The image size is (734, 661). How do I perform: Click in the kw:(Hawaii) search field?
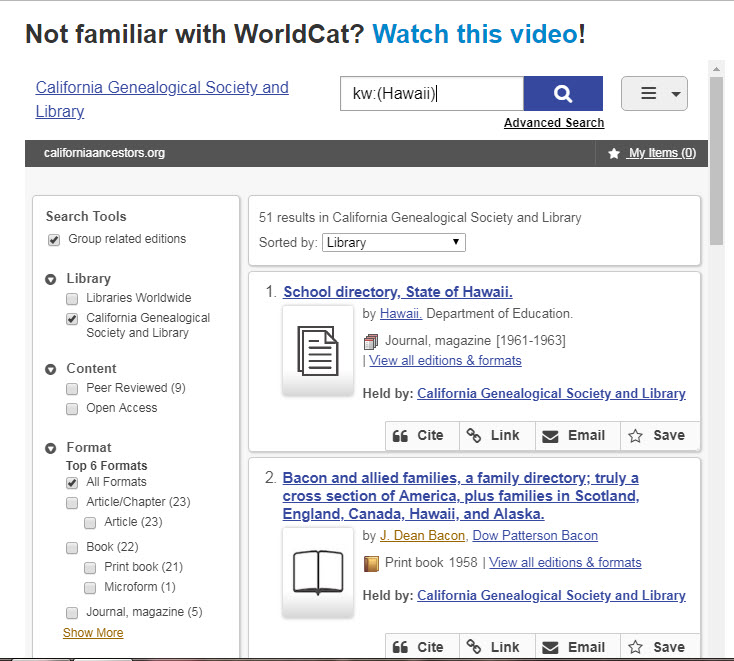coord(432,94)
